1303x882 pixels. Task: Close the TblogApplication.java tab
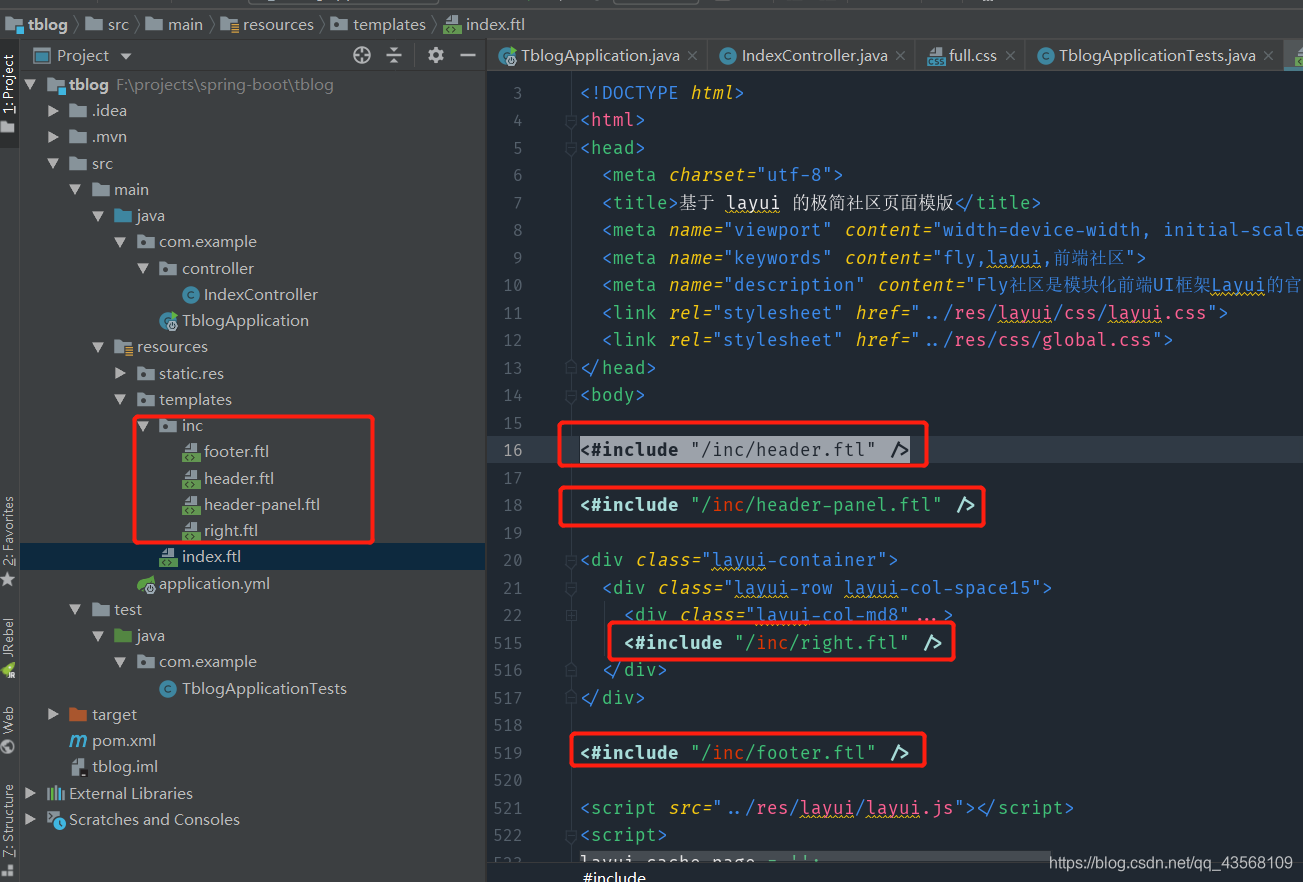click(x=693, y=56)
